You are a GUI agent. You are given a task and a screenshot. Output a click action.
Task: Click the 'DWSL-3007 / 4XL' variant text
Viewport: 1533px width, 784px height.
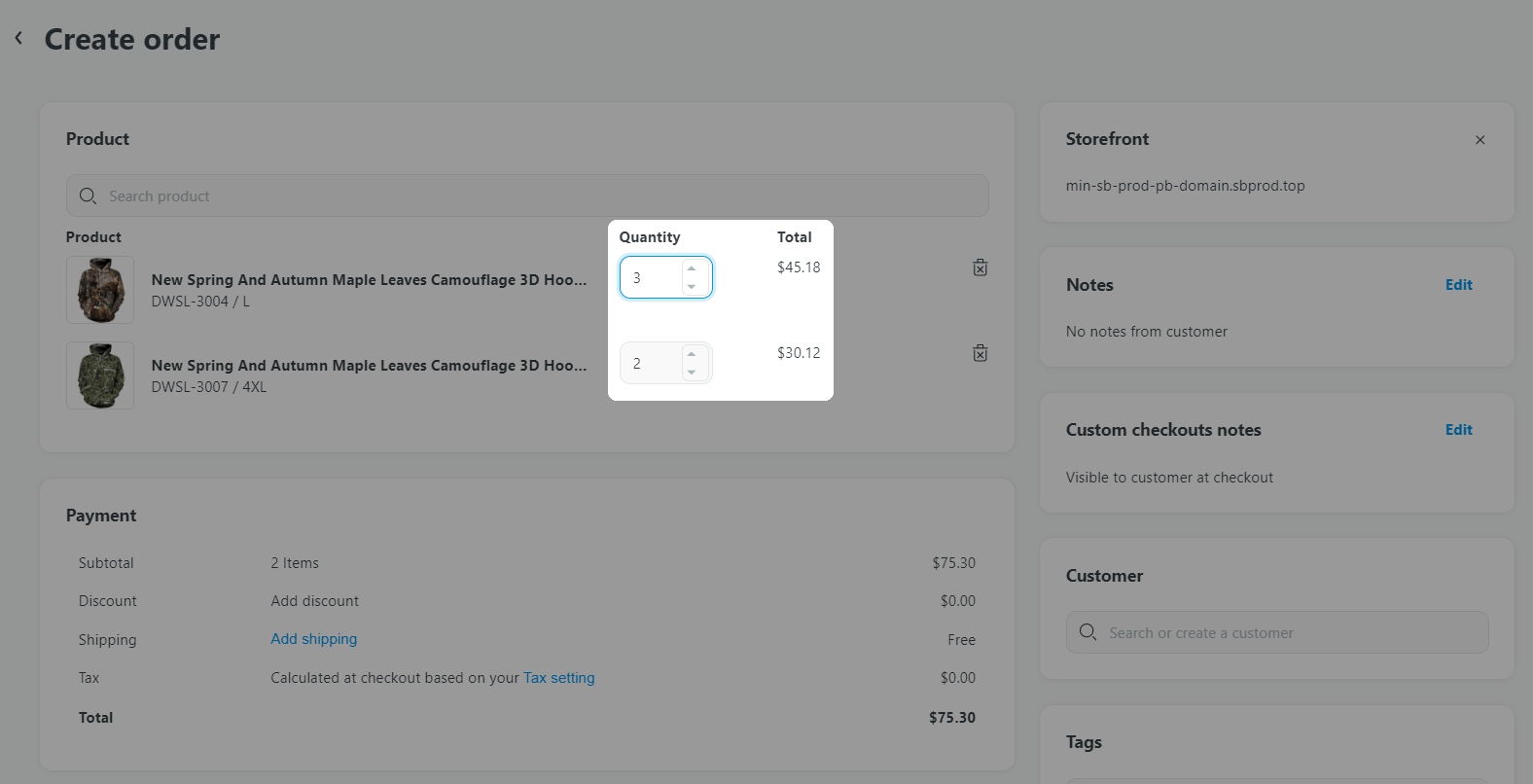[x=209, y=387]
